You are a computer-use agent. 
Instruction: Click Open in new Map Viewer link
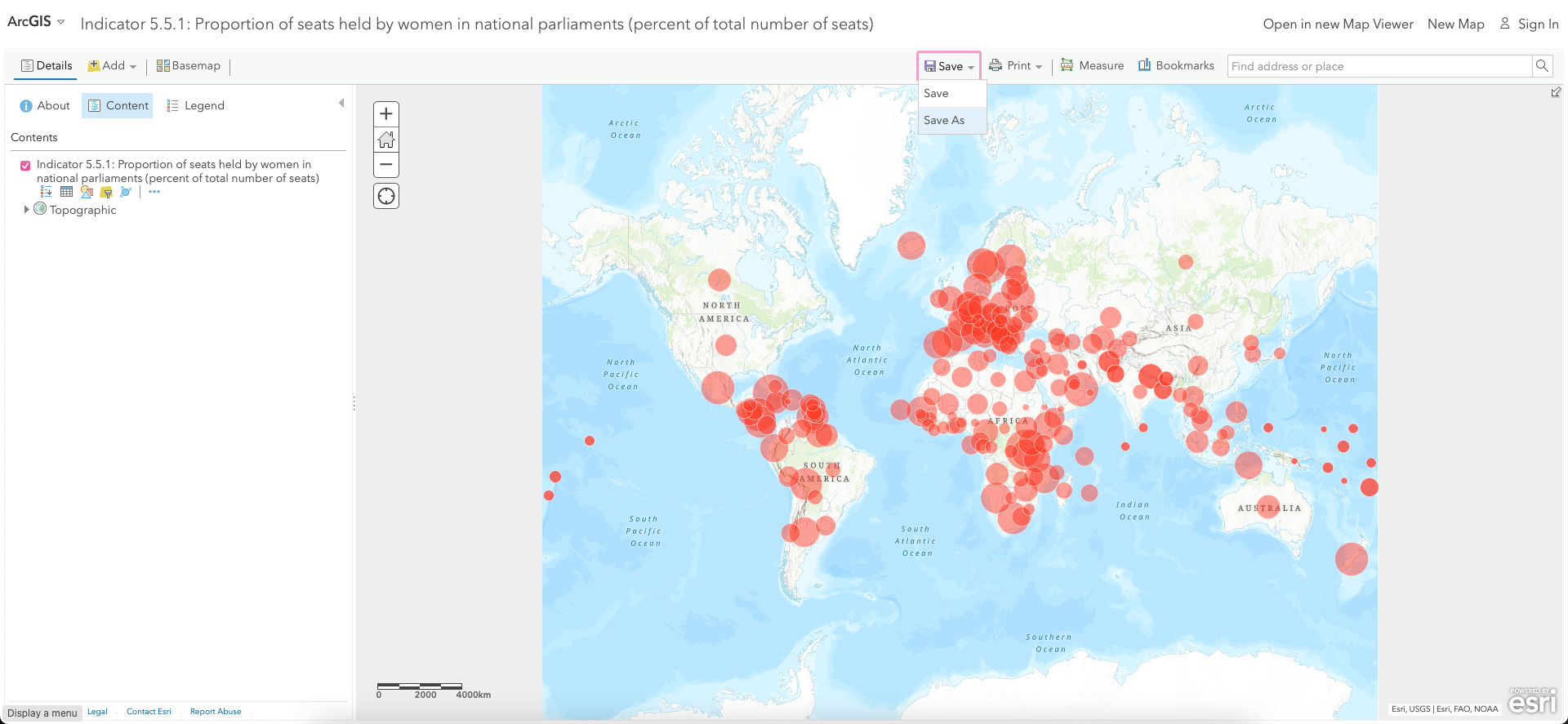click(1338, 24)
